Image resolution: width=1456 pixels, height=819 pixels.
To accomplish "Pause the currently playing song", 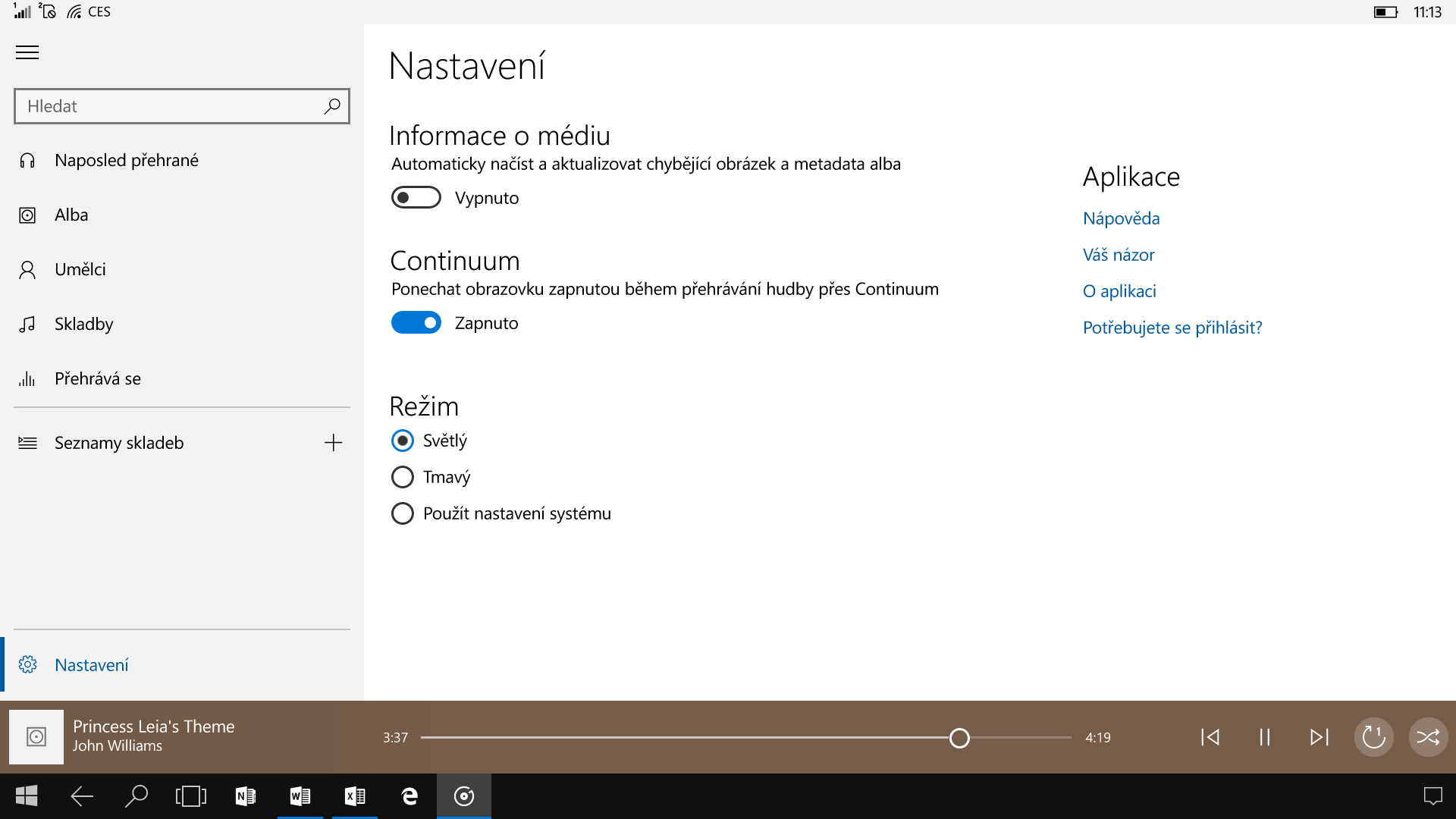I will (1263, 736).
